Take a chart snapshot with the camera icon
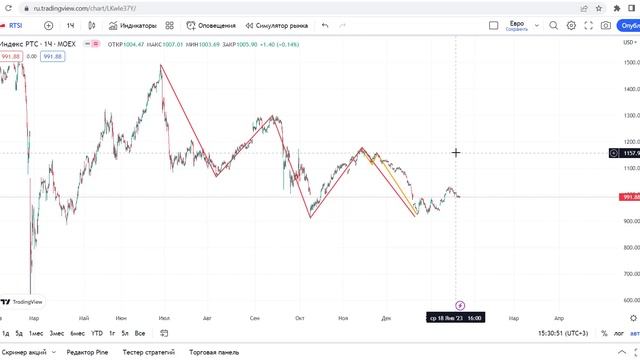Screen dimensions: 640x360 tap(606, 26)
